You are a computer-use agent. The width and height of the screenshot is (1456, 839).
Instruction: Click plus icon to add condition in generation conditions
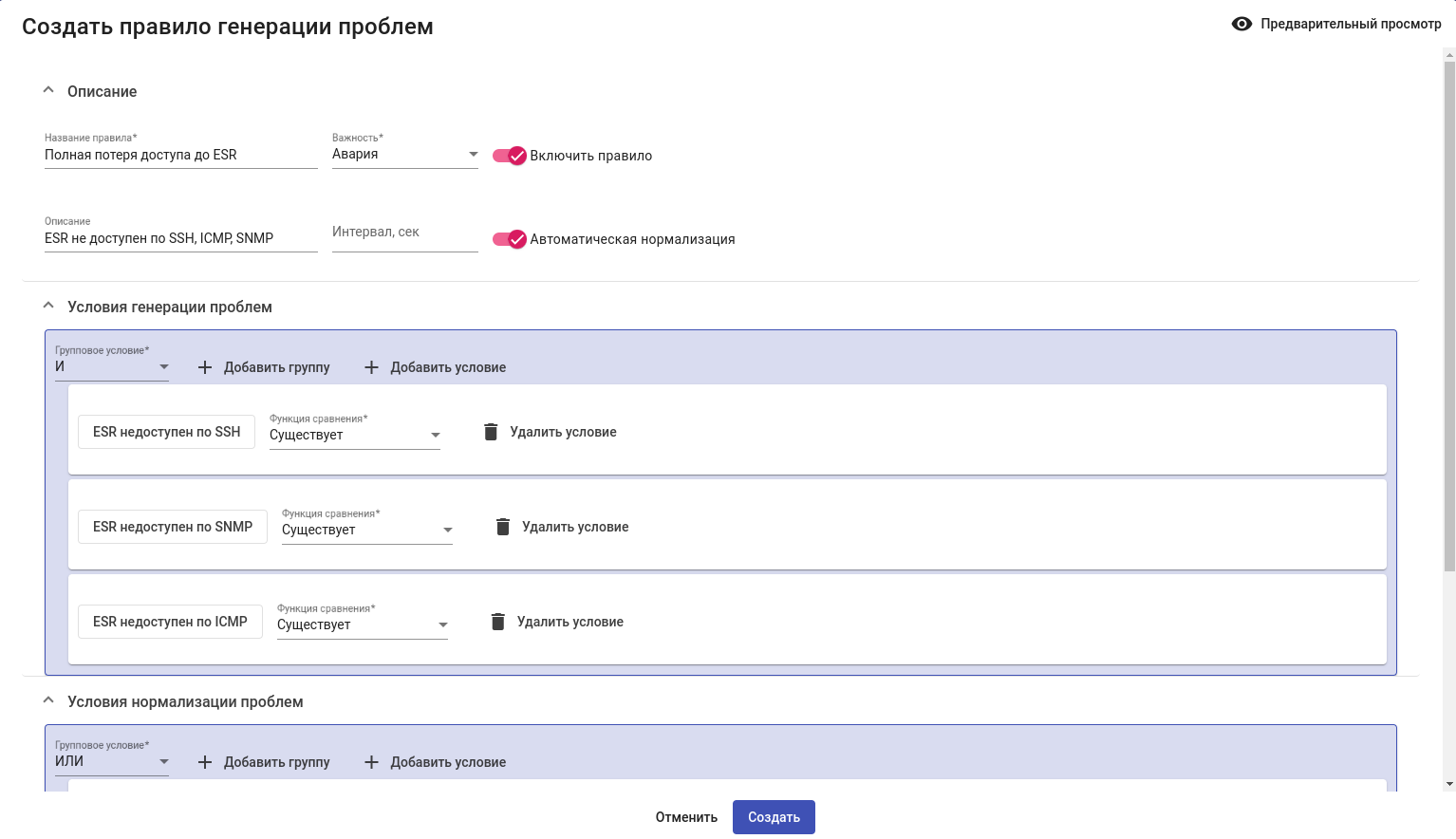click(372, 367)
